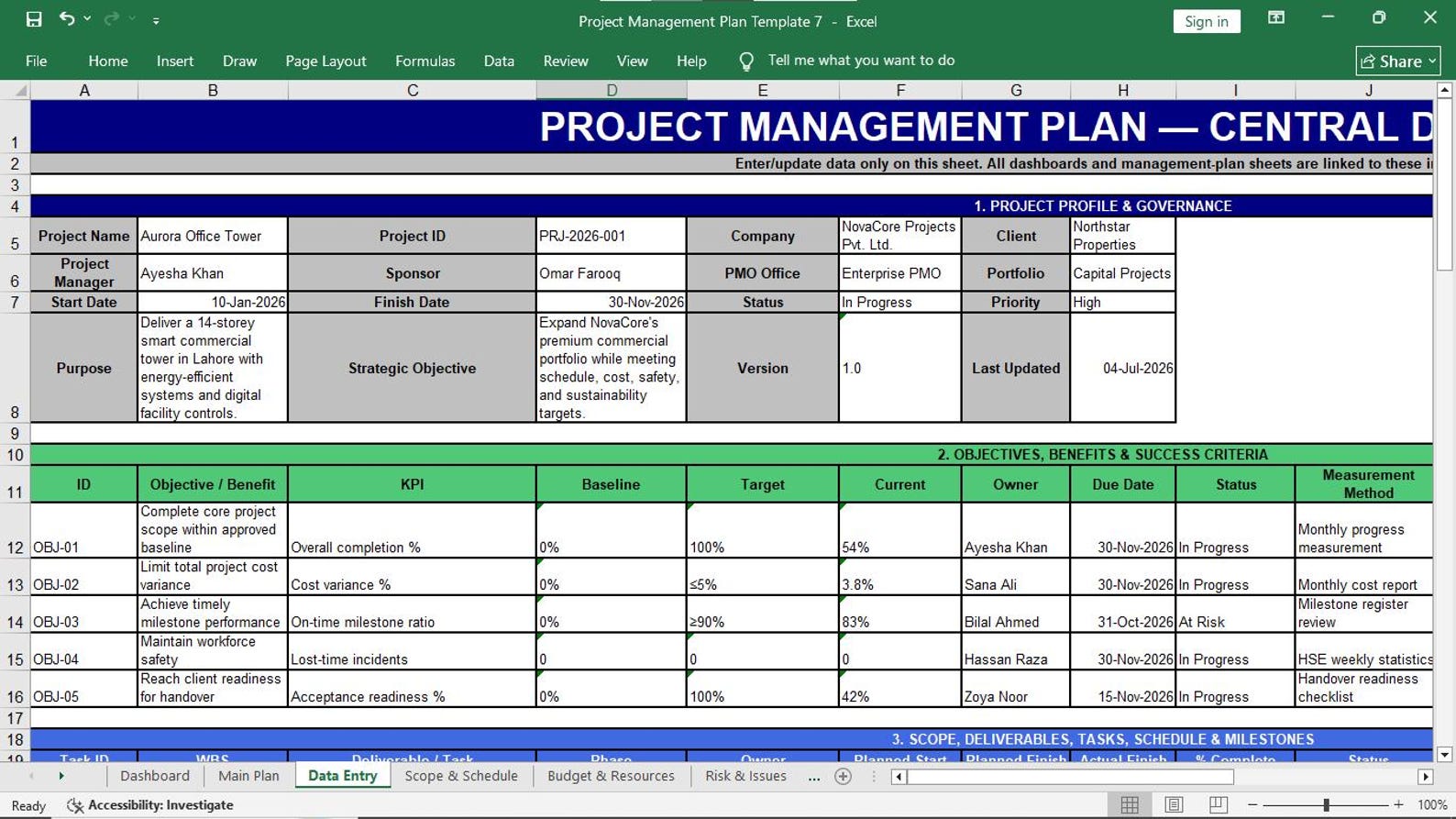1456x819 pixels.
Task: Switch to the Dashboard sheet tab
Action: tap(155, 776)
